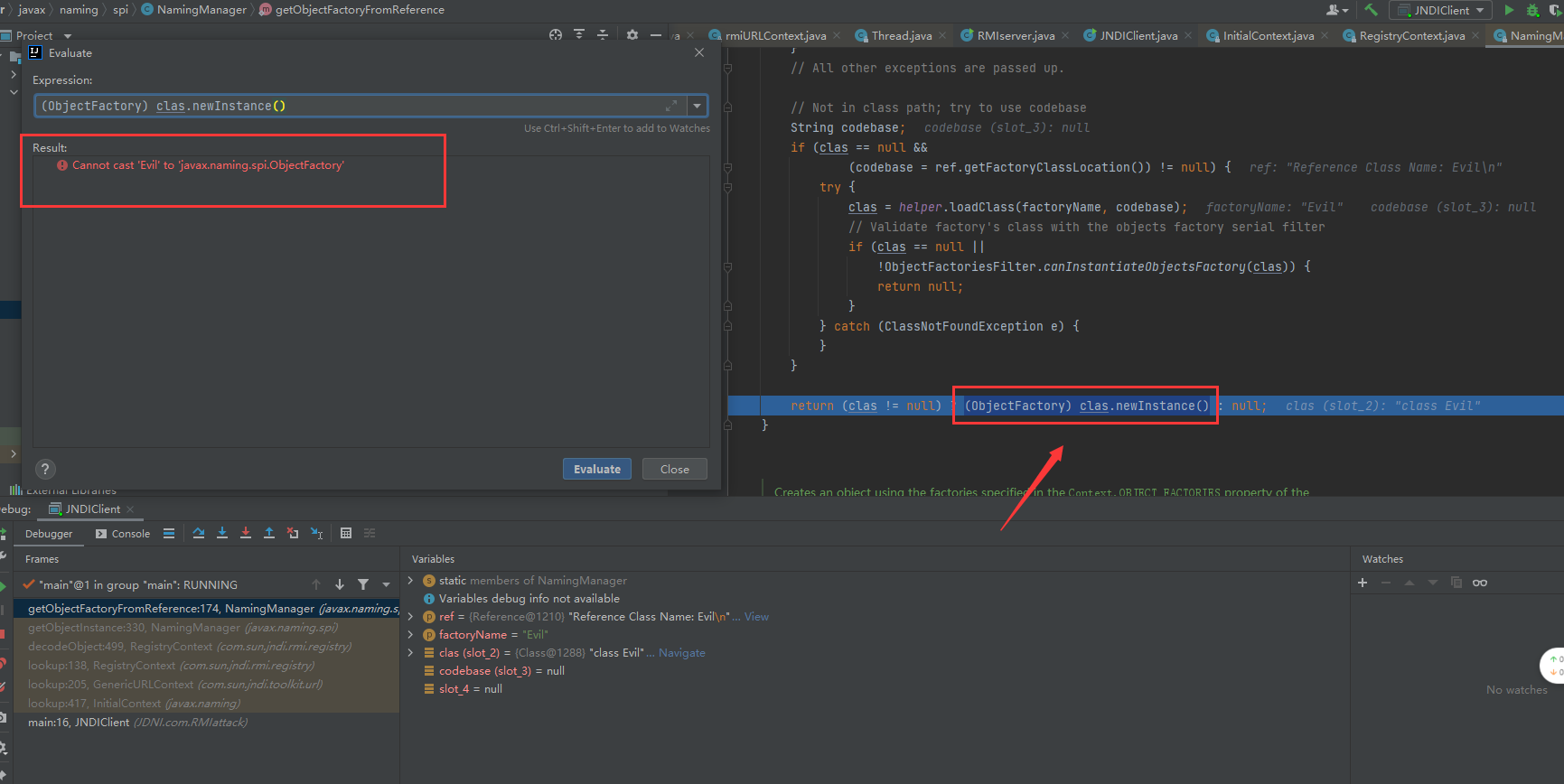Click the help question mark in Evaluate dialog
1564x784 pixels.
(45, 470)
